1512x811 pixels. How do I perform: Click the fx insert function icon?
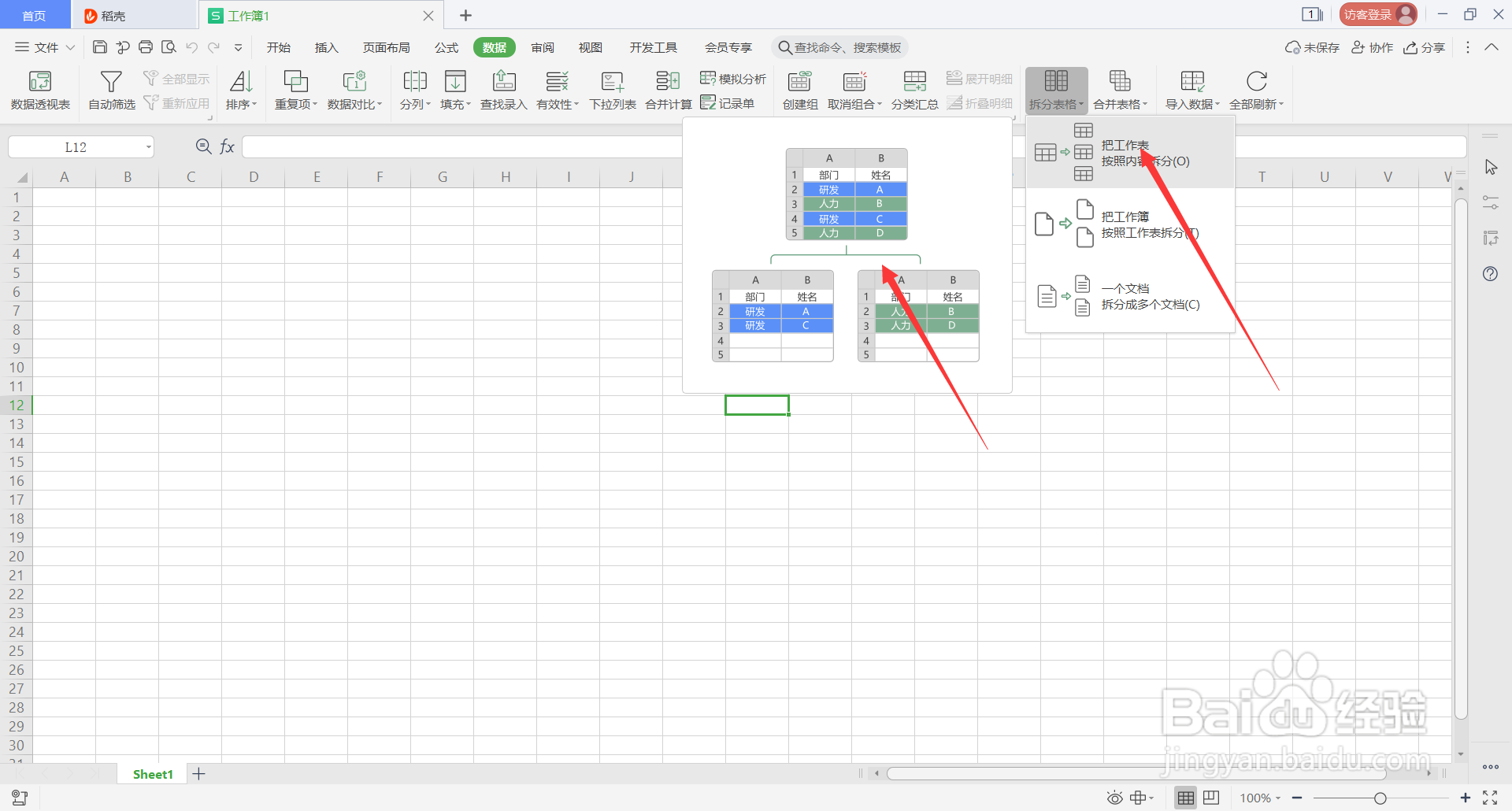(x=228, y=146)
